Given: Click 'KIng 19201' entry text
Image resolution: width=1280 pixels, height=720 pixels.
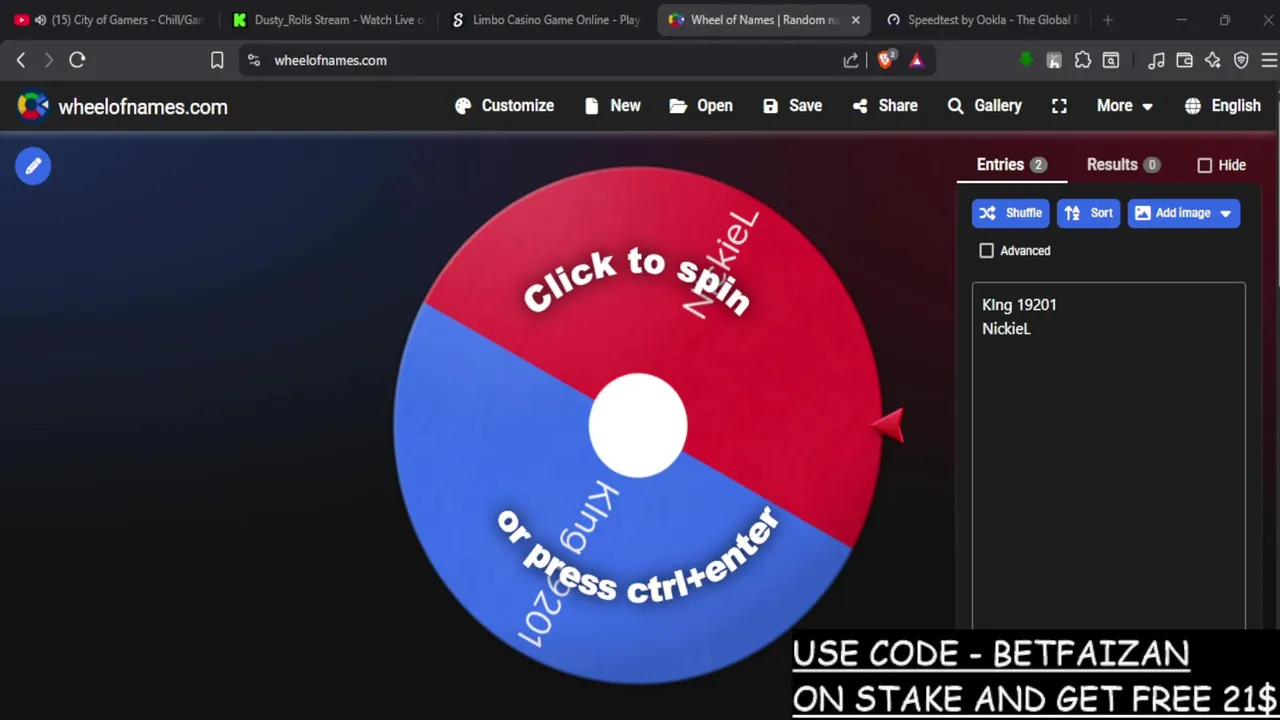Looking at the screenshot, I should coord(1019,305).
